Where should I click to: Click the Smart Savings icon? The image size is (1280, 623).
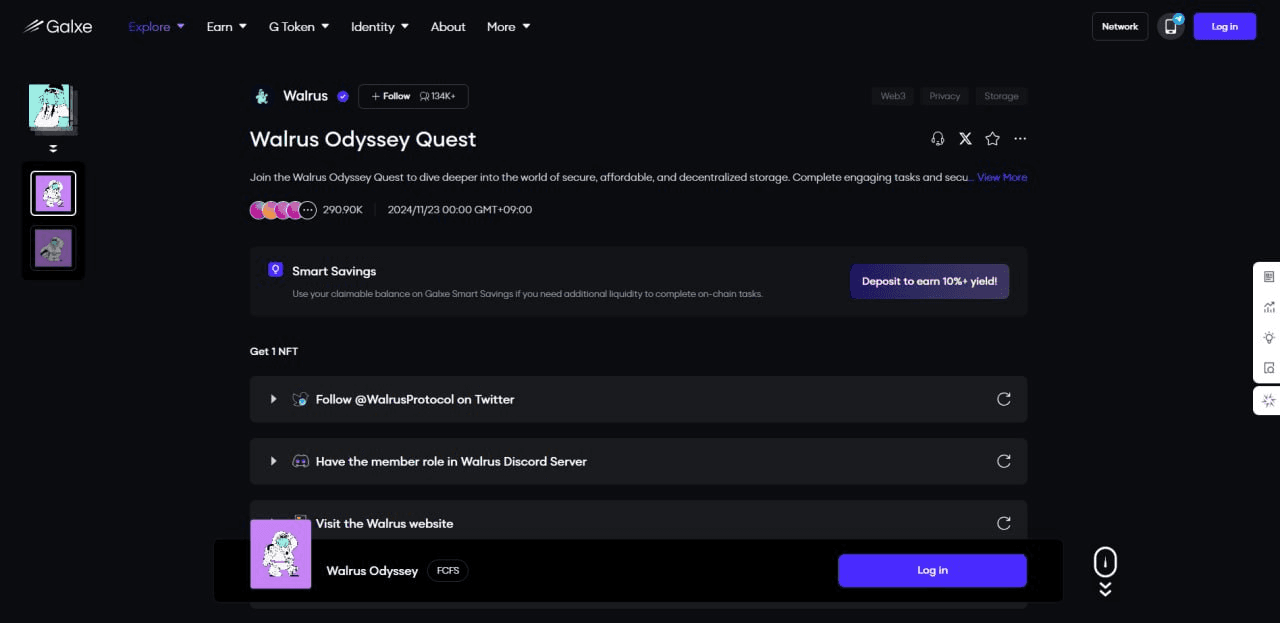coord(275,270)
